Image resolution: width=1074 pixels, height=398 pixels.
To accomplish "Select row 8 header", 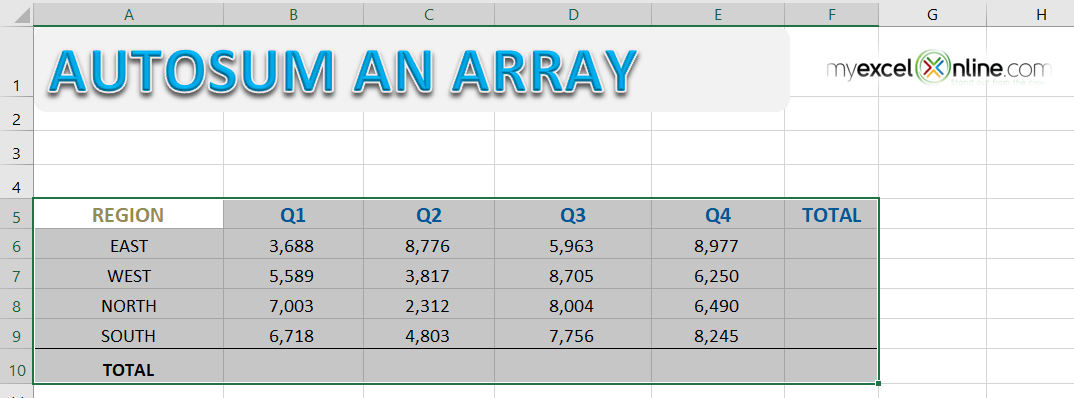I will [16, 304].
